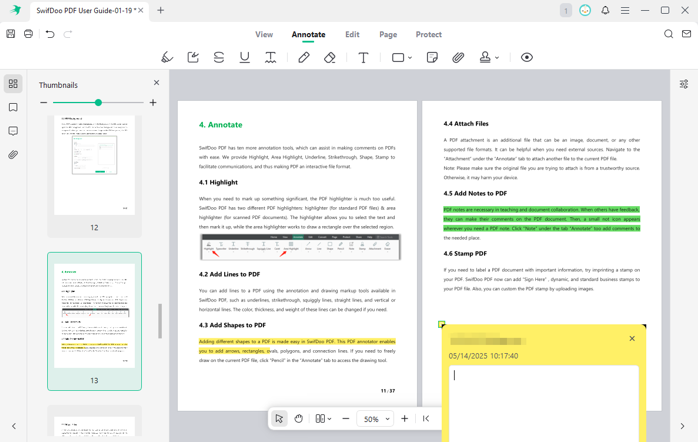Switch to the Protect tab
The height and width of the screenshot is (442, 699).
coord(428,34)
